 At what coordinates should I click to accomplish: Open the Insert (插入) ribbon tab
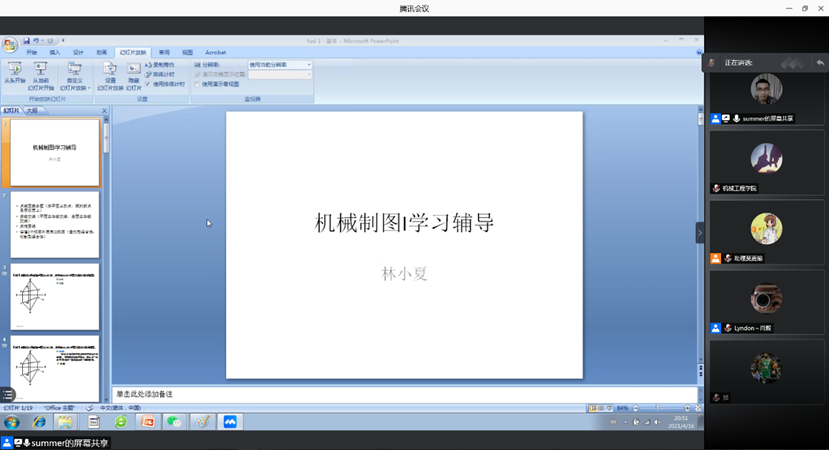coord(55,52)
